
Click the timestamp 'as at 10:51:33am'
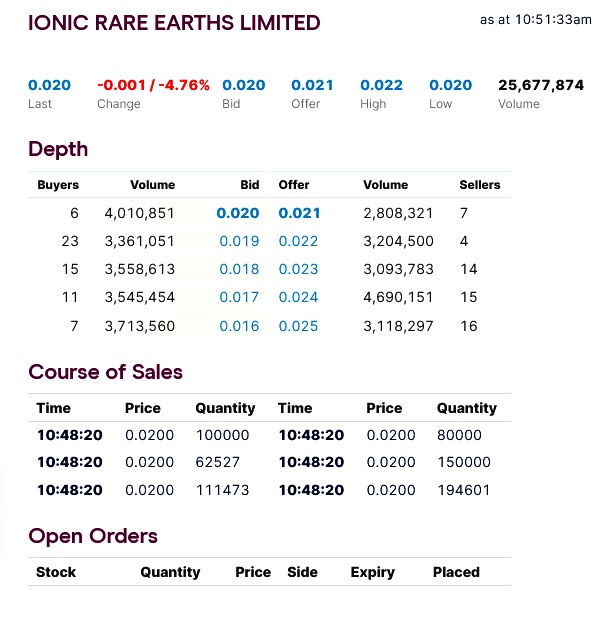click(x=536, y=19)
